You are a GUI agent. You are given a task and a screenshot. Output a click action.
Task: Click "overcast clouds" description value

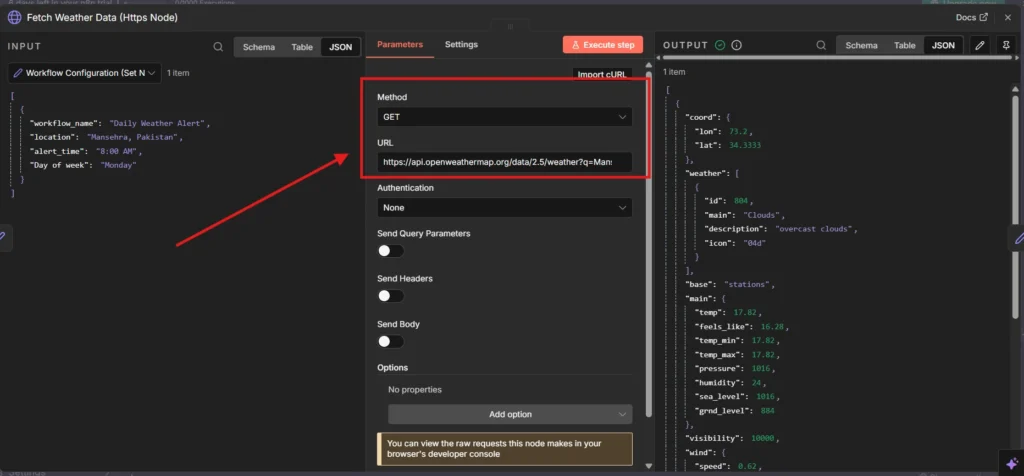pos(814,229)
